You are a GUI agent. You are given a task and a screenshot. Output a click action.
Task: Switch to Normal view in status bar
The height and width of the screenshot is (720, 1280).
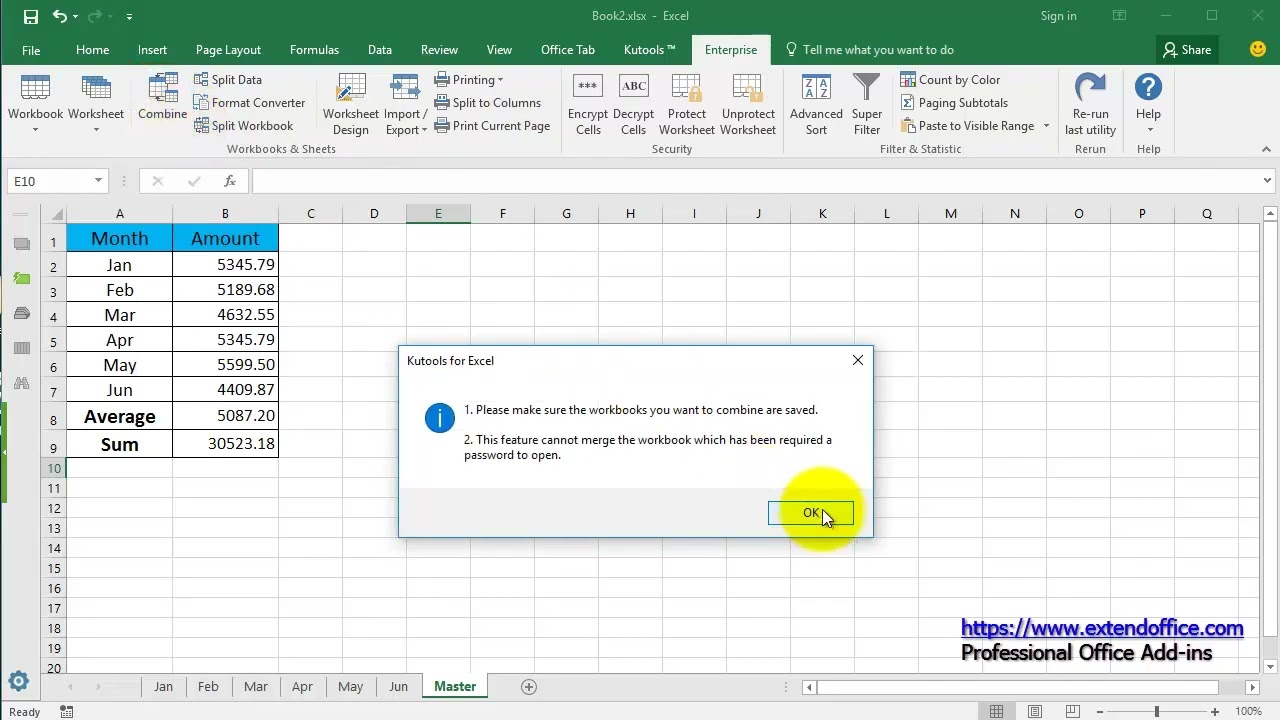pos(996,712)
